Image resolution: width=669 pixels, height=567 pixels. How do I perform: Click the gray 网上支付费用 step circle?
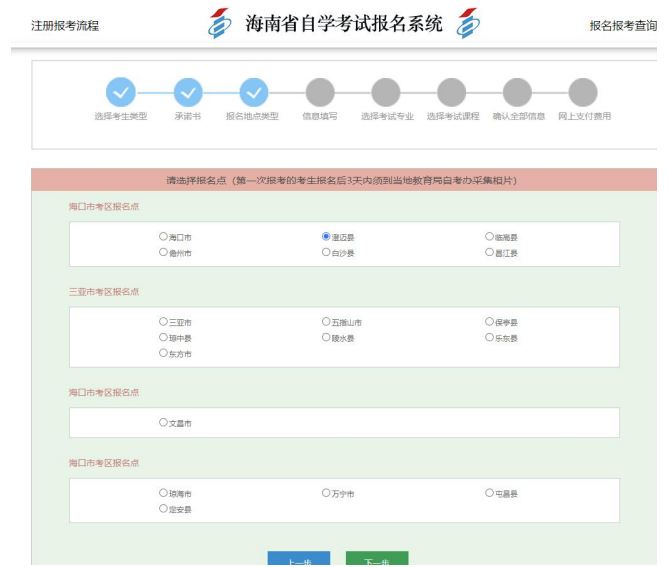583,93
